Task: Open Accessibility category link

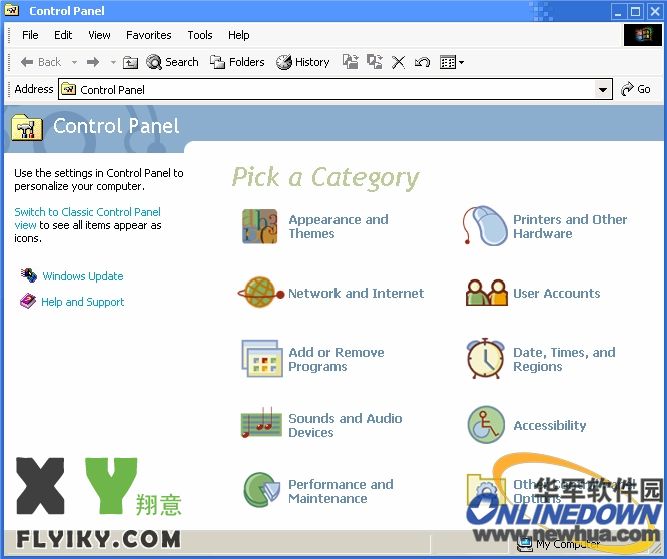Action: point(550,425)
